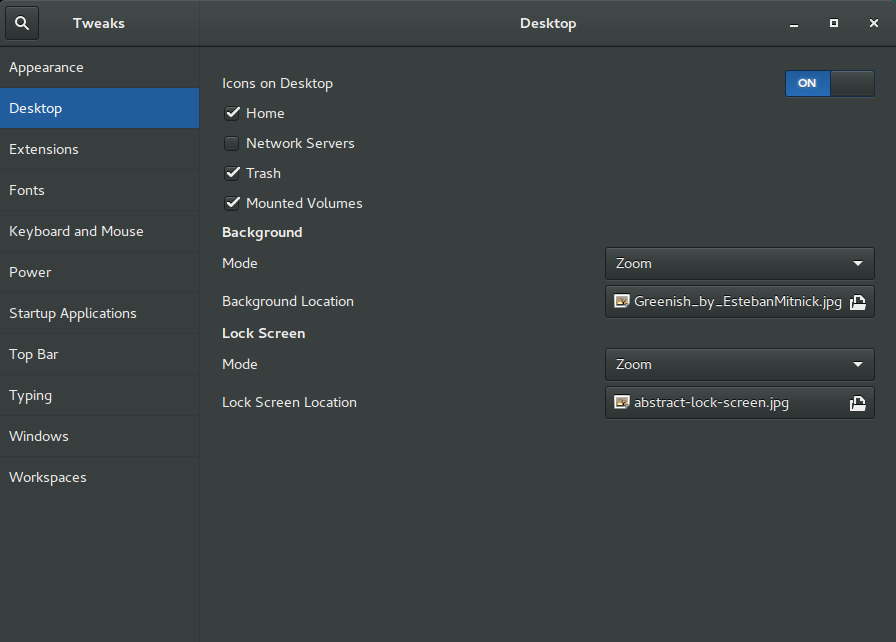Uncheck the Mounted Volumes checkbox
This screenshot has width=896, height=642.
[231, 203]
